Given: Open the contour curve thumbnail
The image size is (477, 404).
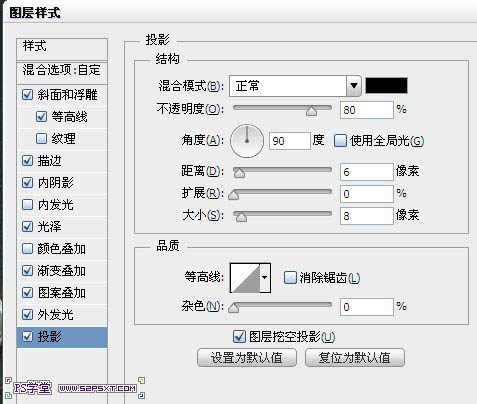Looking at the screenshot, I should 245,278.
